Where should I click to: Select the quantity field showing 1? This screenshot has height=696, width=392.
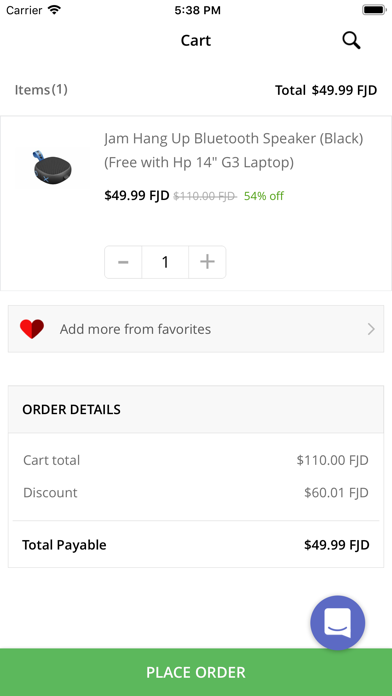coord(165,262)
